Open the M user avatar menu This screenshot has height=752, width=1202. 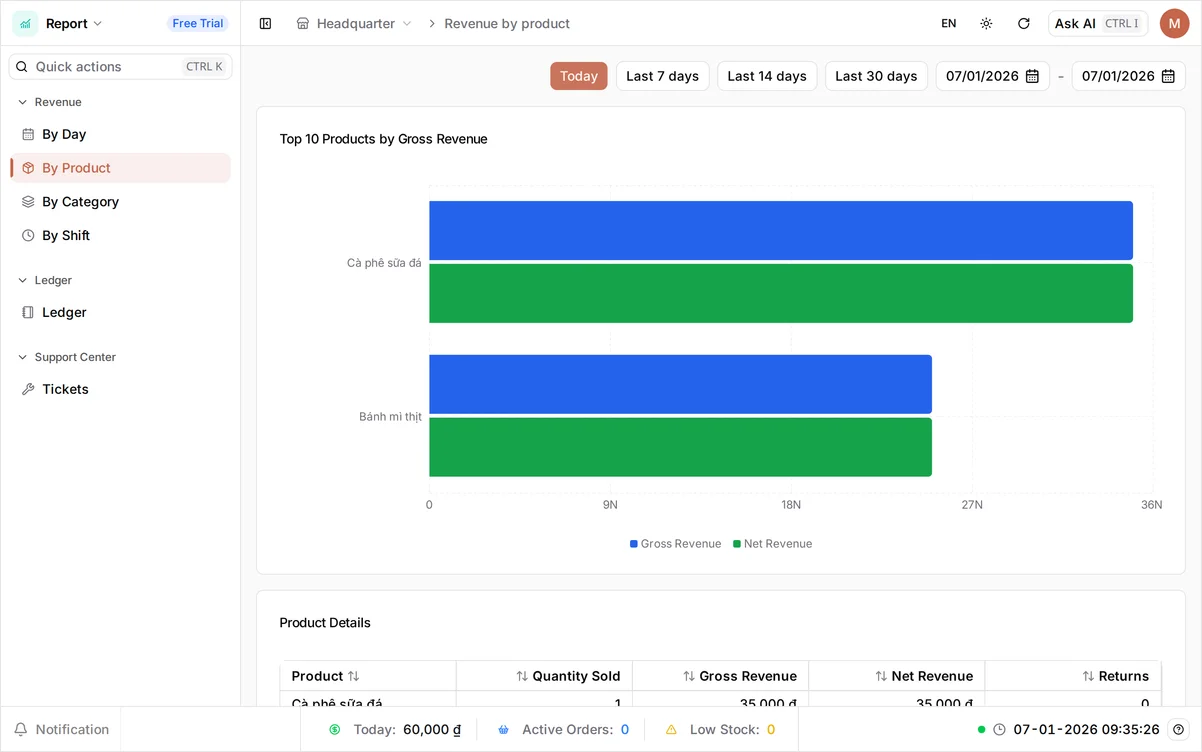(1174, 23)
